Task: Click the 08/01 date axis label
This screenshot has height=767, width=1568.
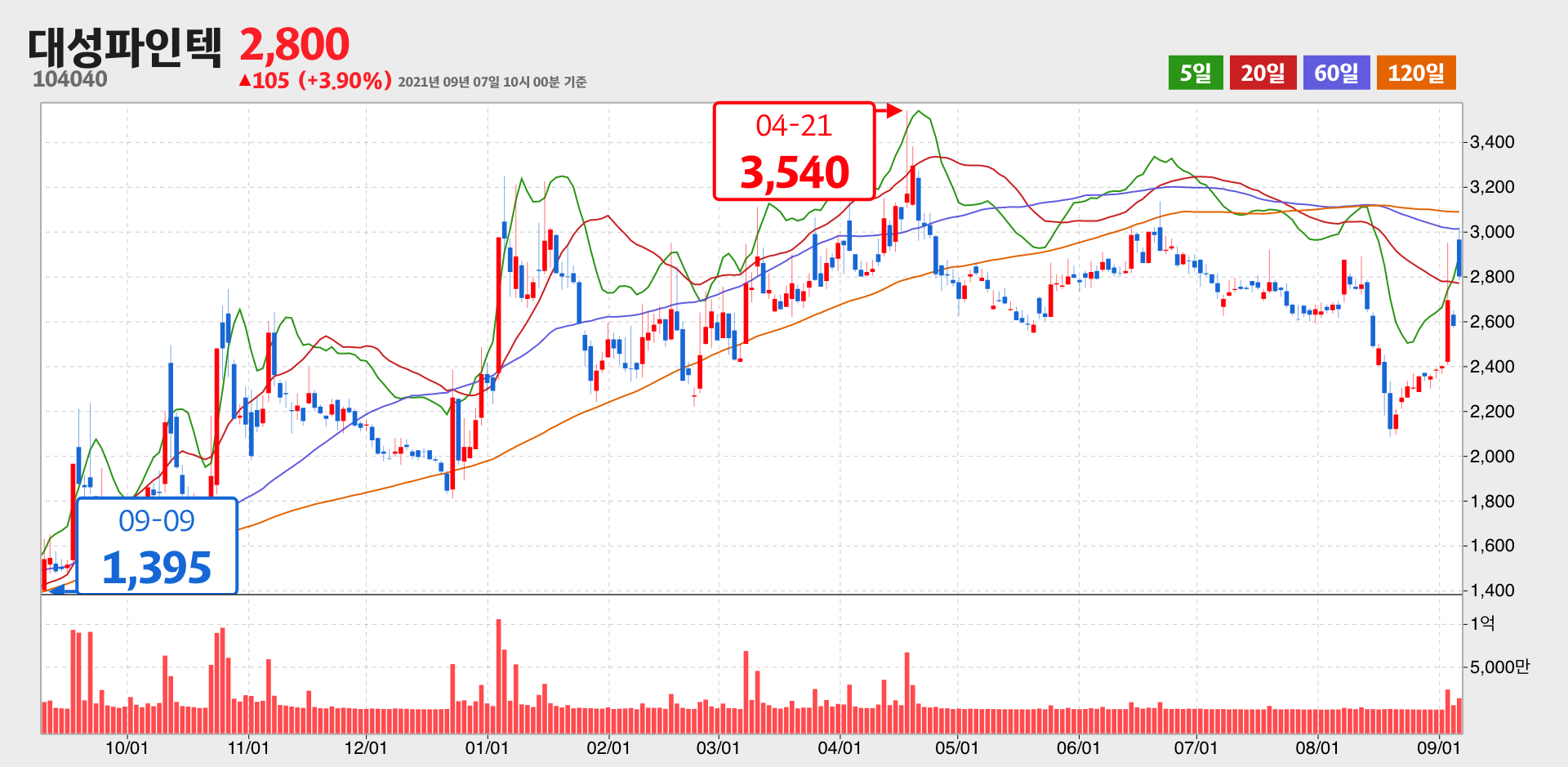Action: 1317,748
